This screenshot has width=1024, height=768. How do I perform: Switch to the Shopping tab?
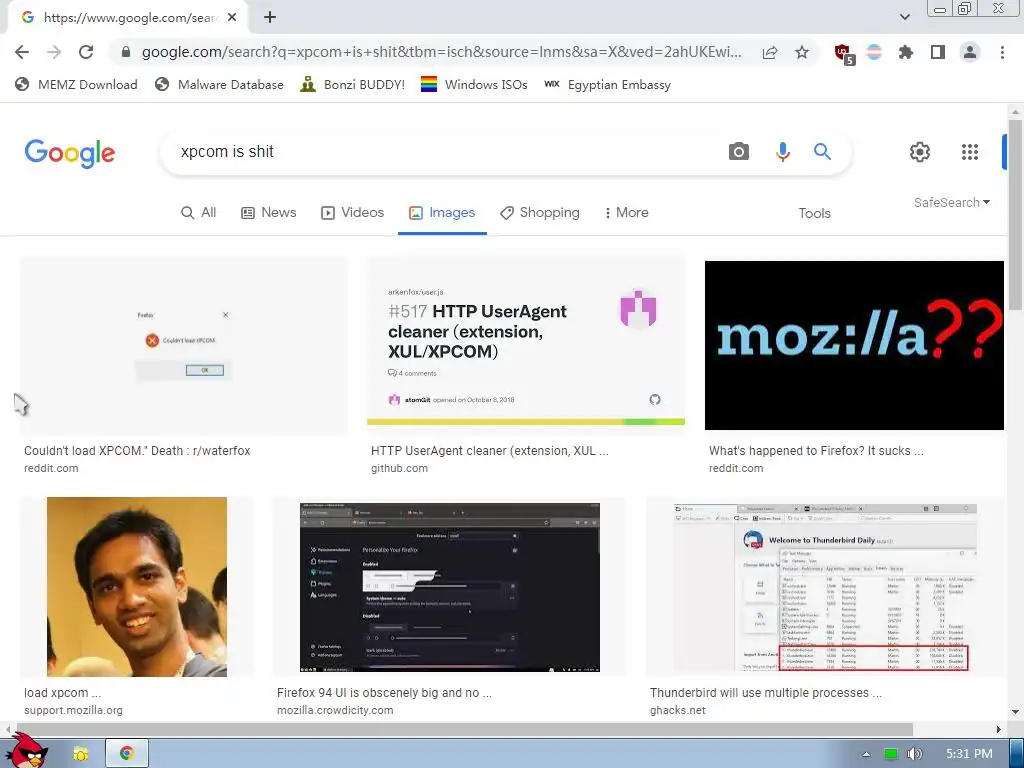[x=539, y=213]
